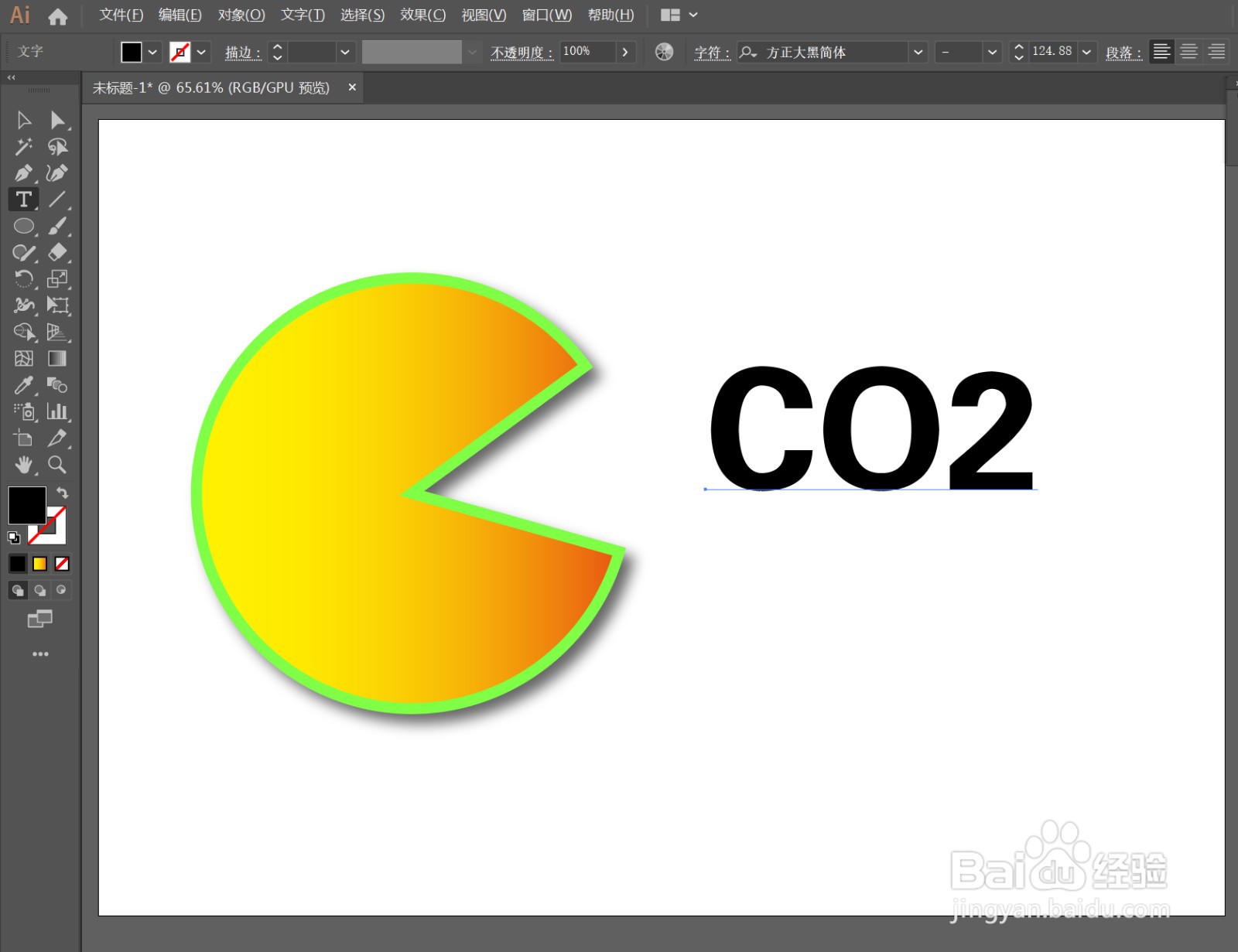Open Edit Toolbar three dots

[x=40, y=654]
